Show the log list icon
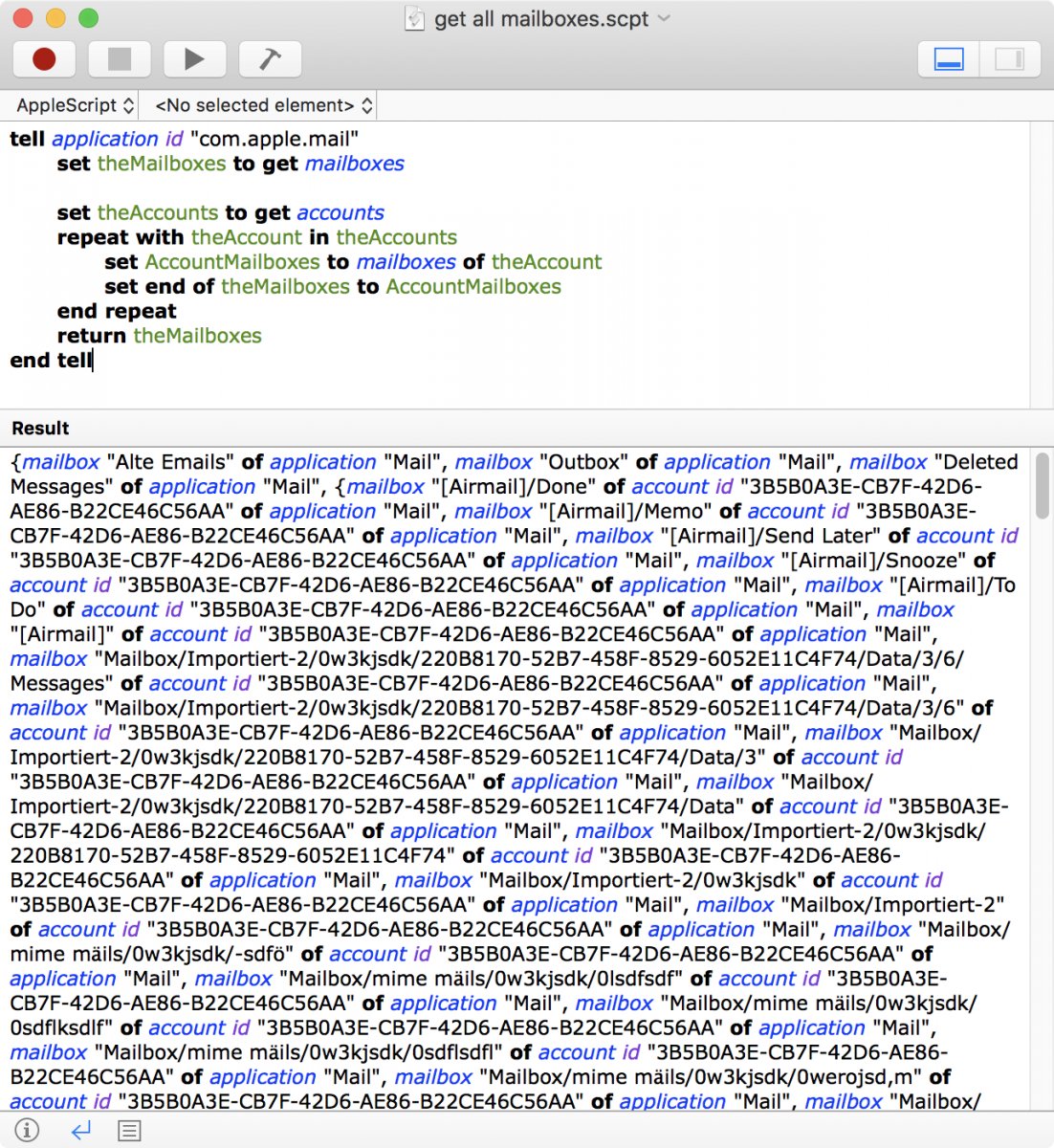Image resolution: width=1054 pixels, height=1148 pixels. click(129, 1131)
